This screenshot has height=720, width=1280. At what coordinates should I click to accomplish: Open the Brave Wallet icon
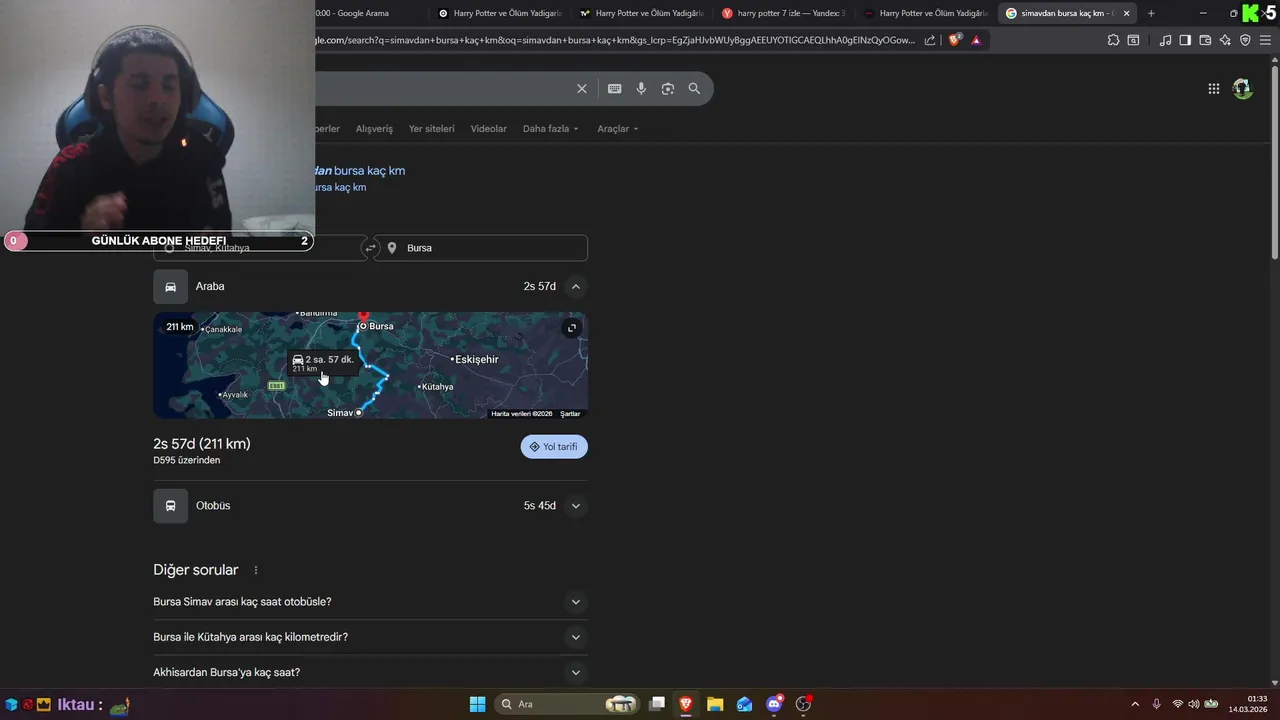[1205, 40]
